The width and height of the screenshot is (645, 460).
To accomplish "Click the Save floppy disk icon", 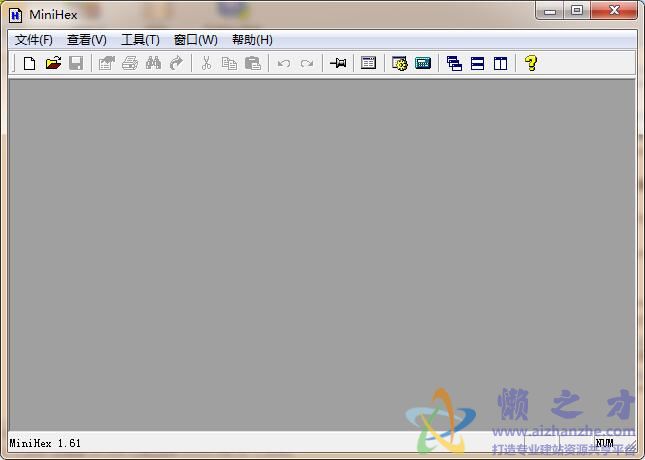I will (76, 63).
